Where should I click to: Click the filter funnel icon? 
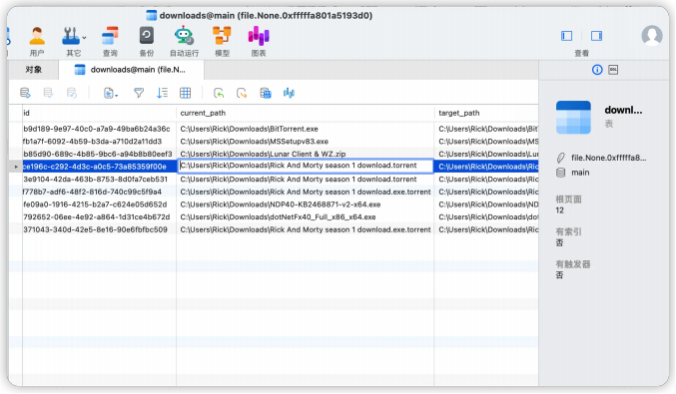click(139, 93)
